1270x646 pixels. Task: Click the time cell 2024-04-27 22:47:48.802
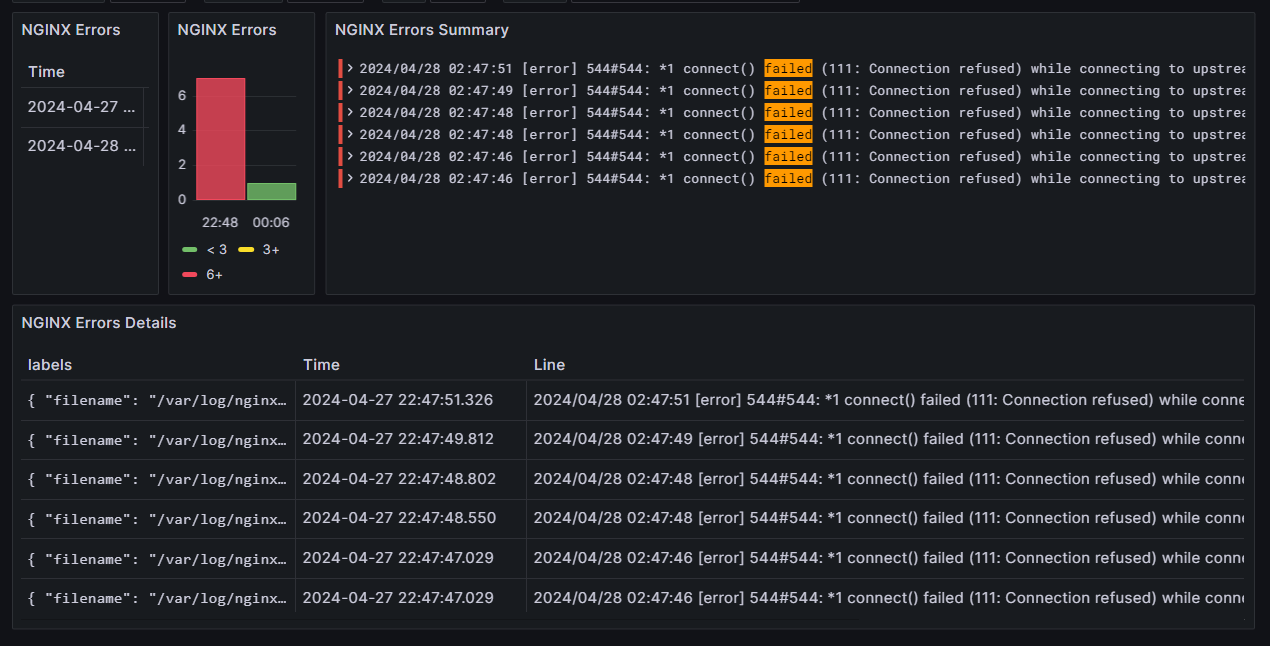click(x=411, y=479)
